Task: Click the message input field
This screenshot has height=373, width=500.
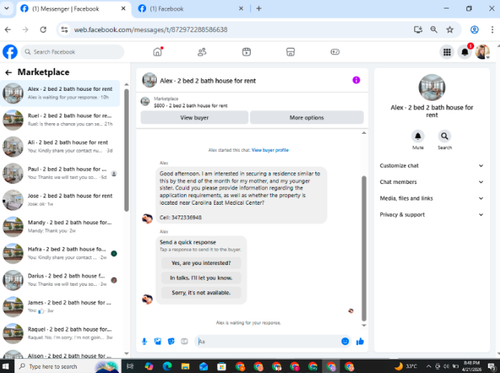Action: [x=267, y=341]
